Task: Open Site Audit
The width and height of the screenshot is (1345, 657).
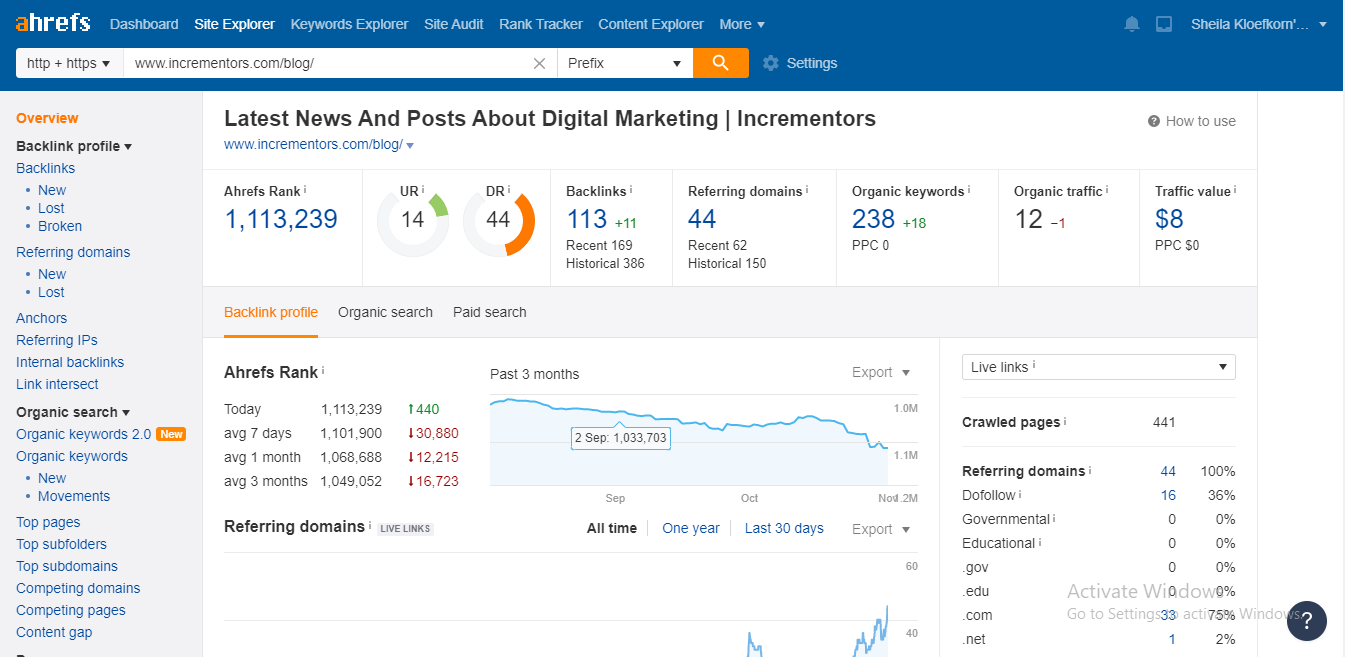Action: pos(454,24)
